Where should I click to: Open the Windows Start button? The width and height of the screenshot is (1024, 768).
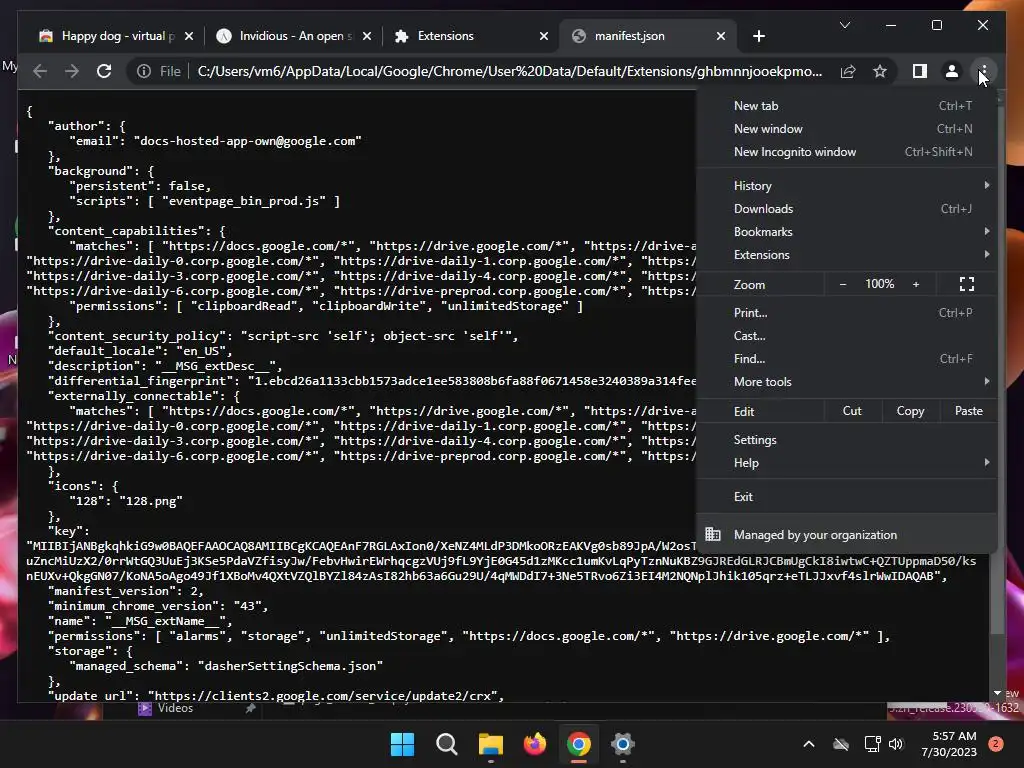(402, 744)
